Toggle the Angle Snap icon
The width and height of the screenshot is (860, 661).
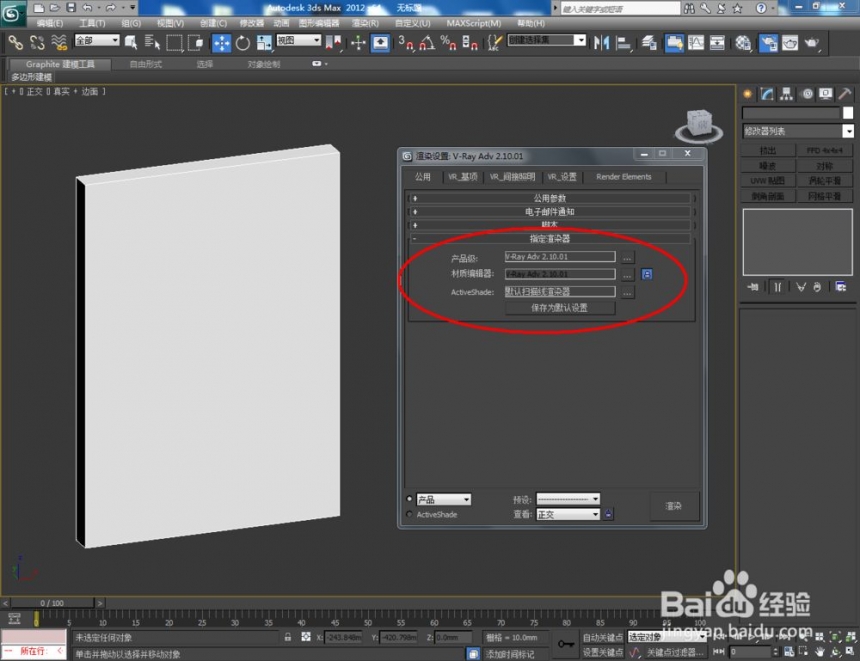point(427,42)
